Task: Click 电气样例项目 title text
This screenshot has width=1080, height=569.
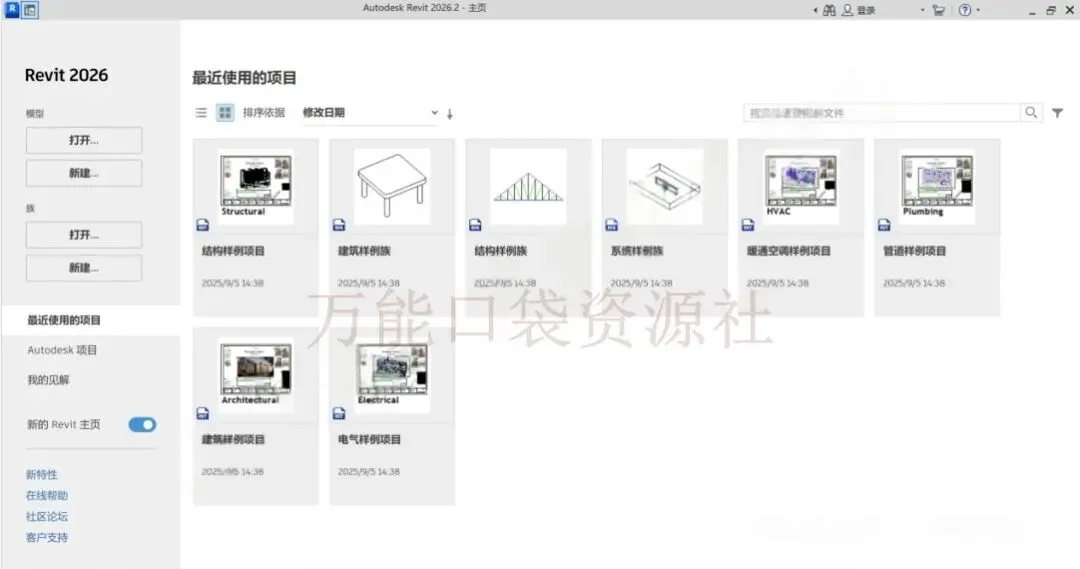Action: (369, 439)
